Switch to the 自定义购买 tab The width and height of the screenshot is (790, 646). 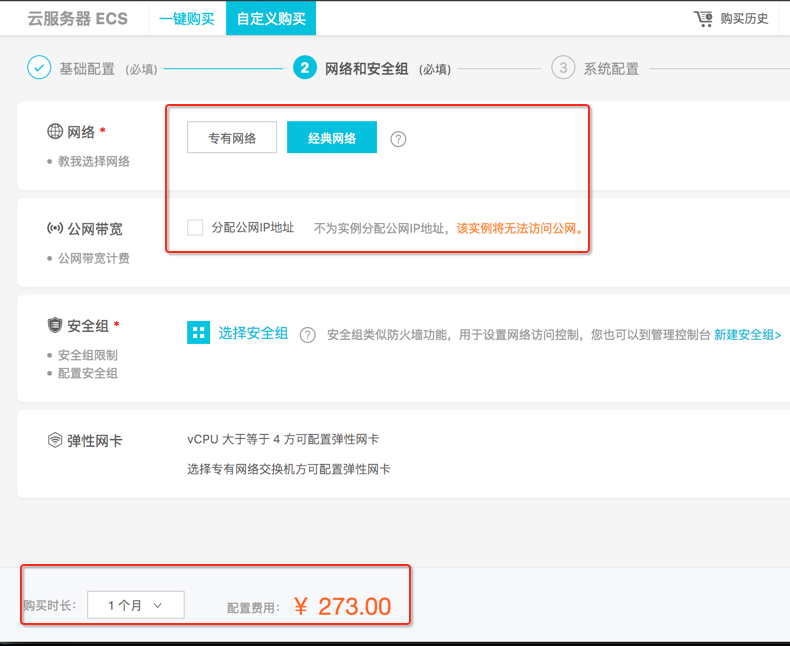coord(271,19)
